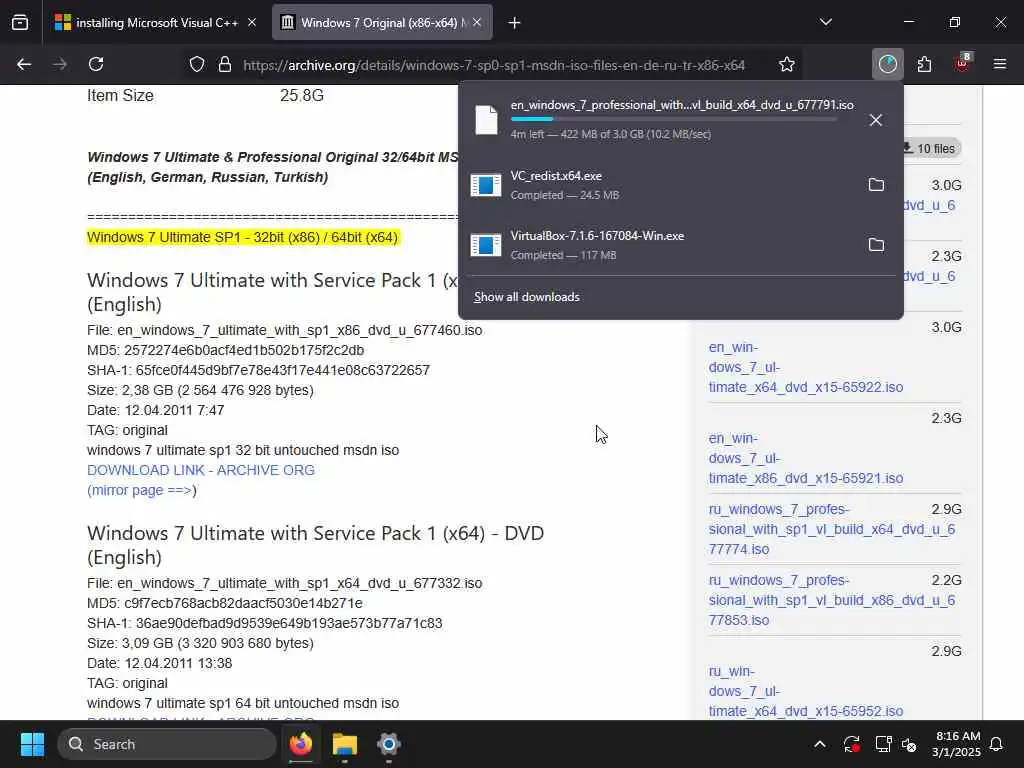This screenshot has height=768, width=1024.
Task: Open a new tab with the plus button
Action: 515,23
